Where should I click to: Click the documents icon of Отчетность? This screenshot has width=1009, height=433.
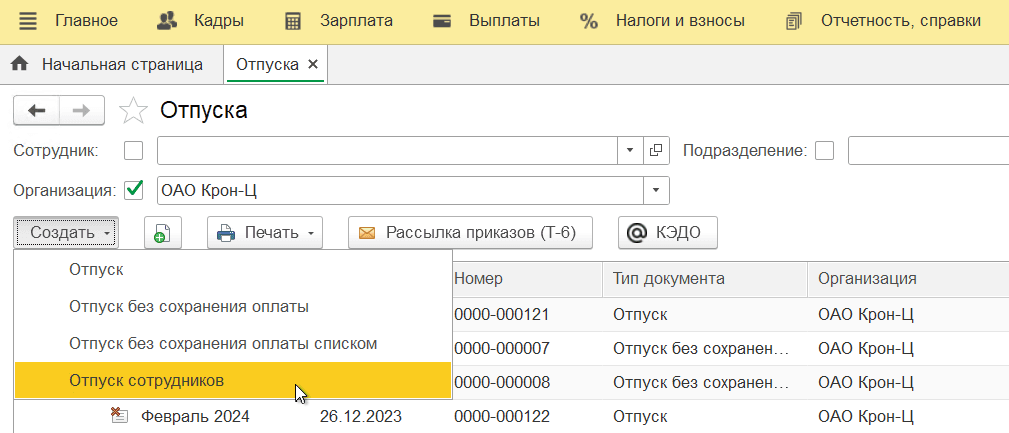[794, 21]
